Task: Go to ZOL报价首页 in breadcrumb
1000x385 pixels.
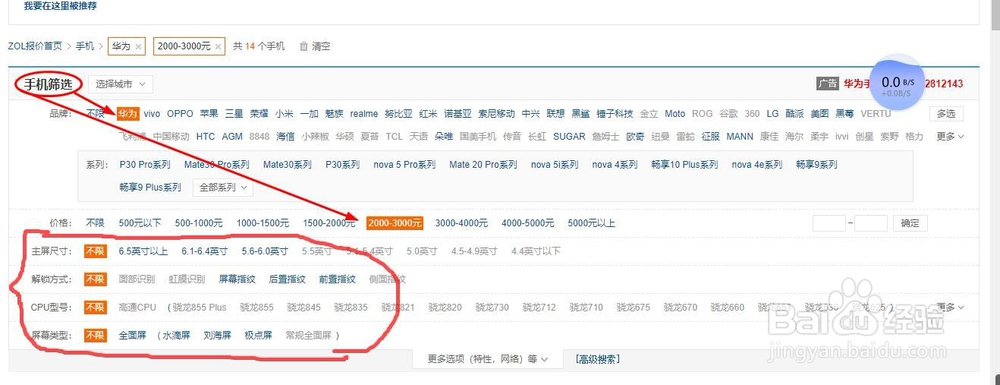Action: click(x=35, y=46)
